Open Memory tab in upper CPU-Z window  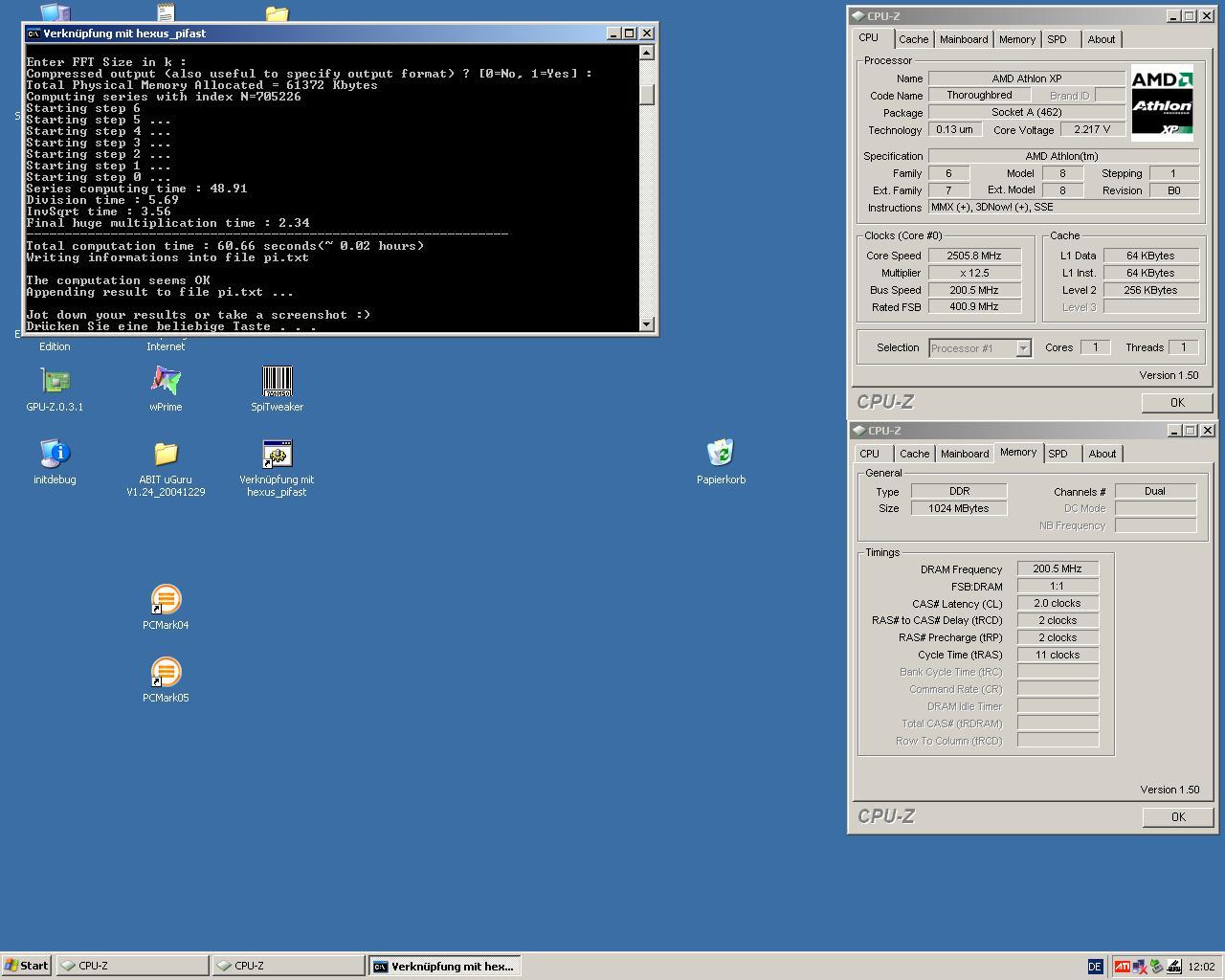point(1016,39)
